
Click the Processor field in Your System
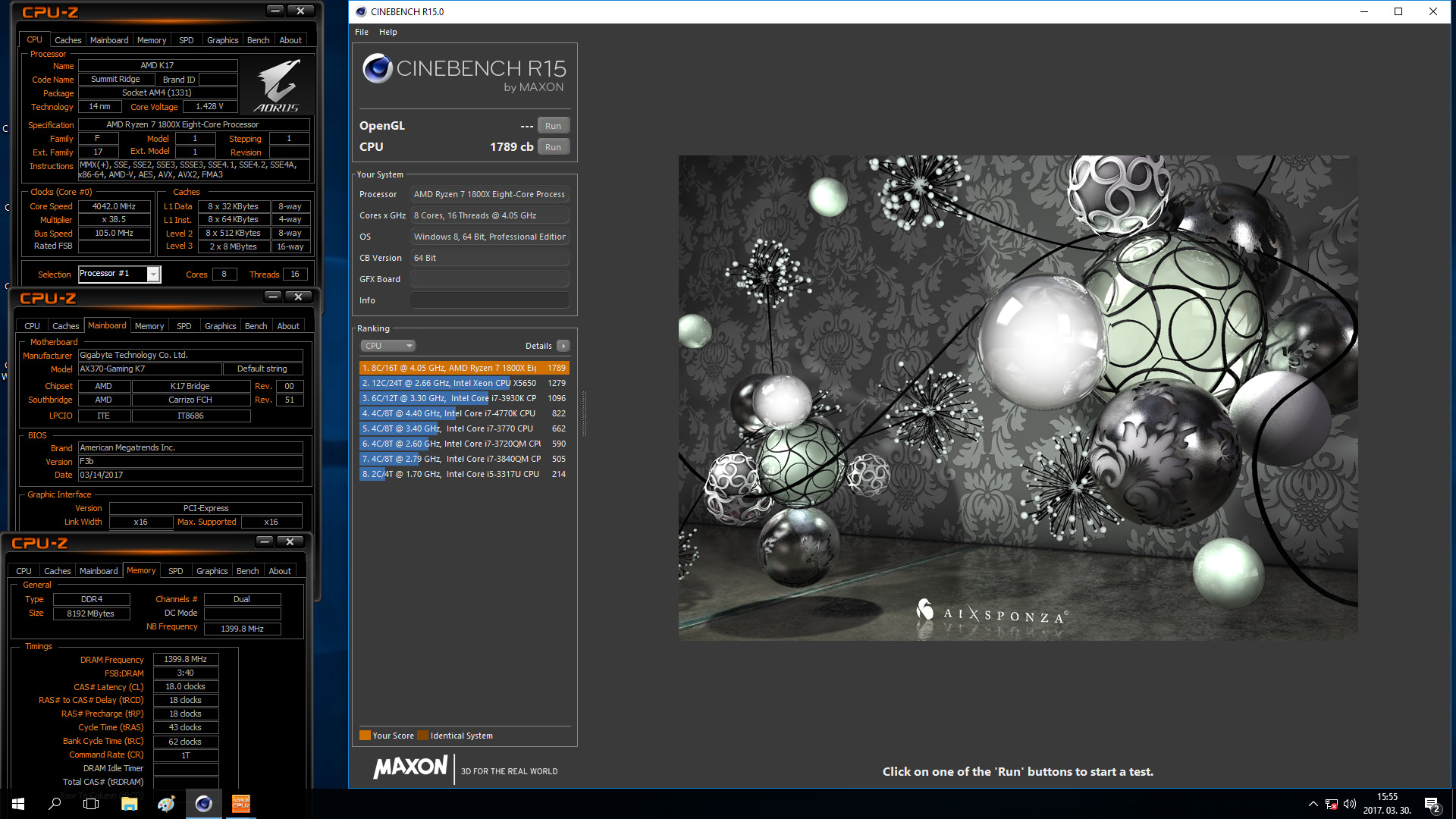489,194
